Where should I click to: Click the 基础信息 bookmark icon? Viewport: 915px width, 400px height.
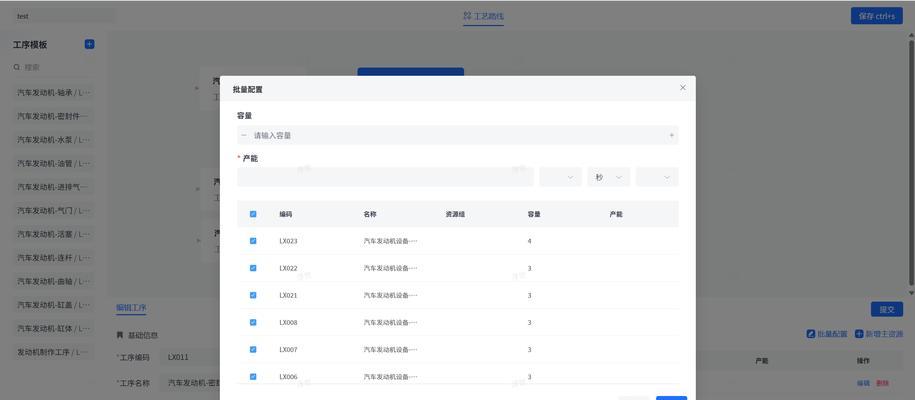point(120,335)
